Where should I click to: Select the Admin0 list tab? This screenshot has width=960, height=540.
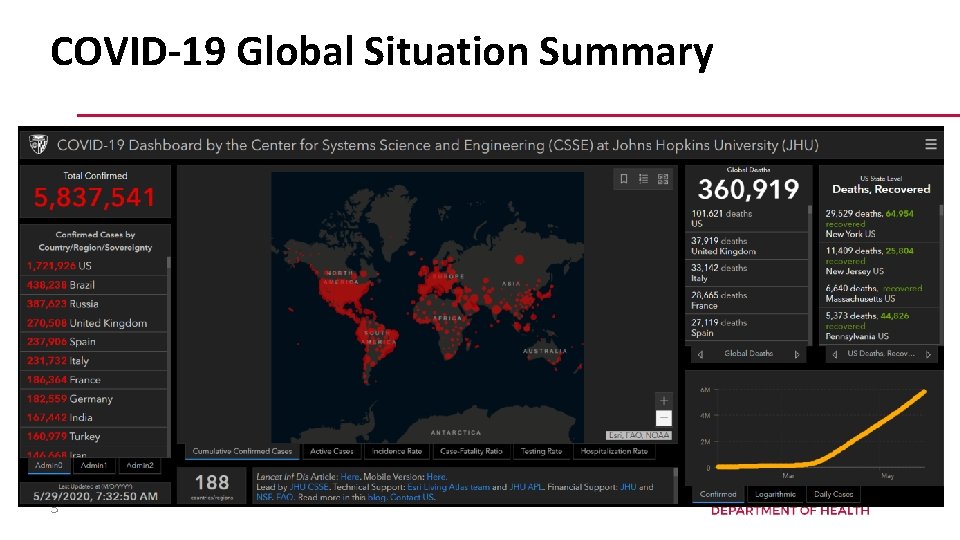[48, 465]
